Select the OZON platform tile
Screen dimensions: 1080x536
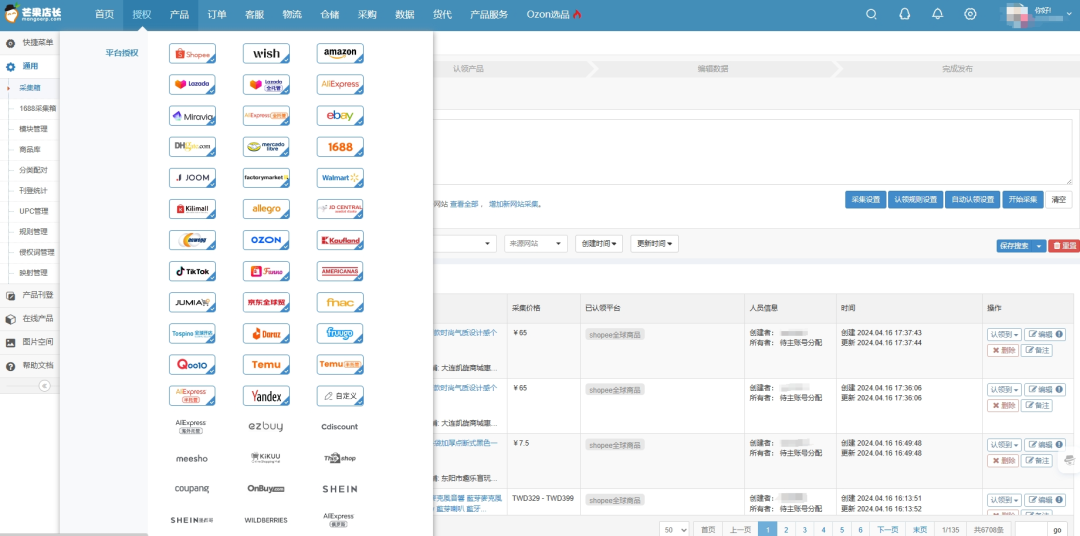click(266, 240)
